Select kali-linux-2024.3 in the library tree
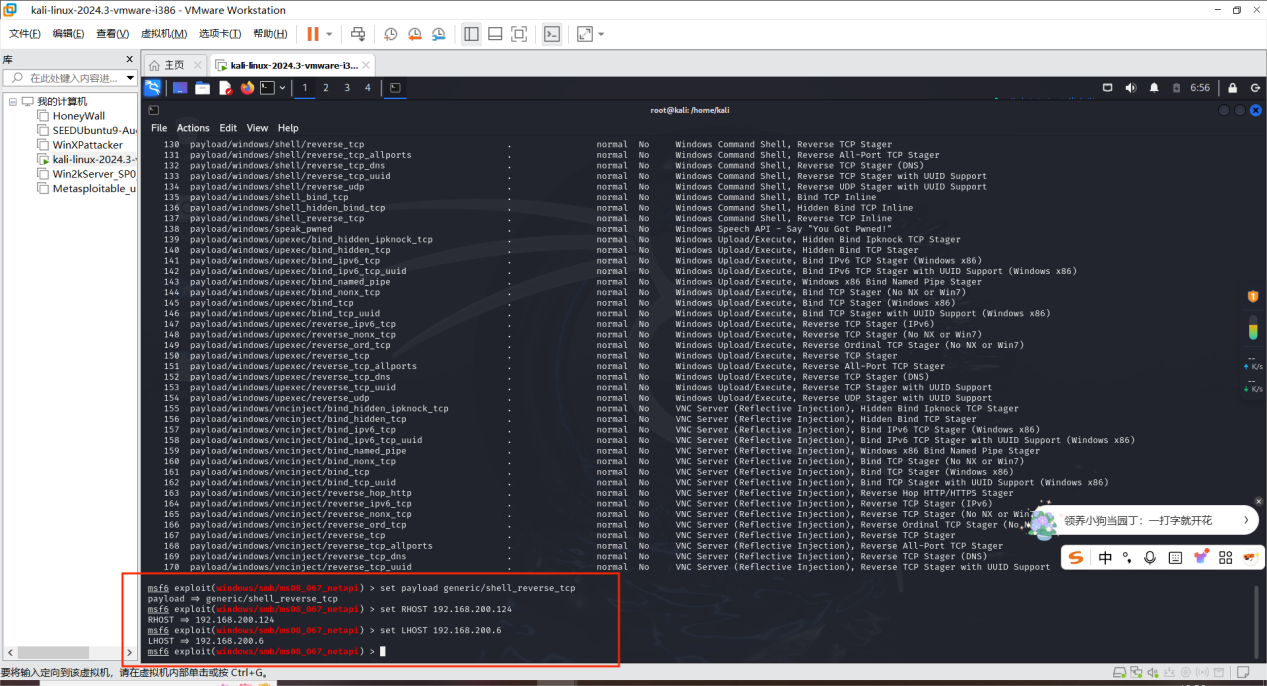 coord(86,159)
